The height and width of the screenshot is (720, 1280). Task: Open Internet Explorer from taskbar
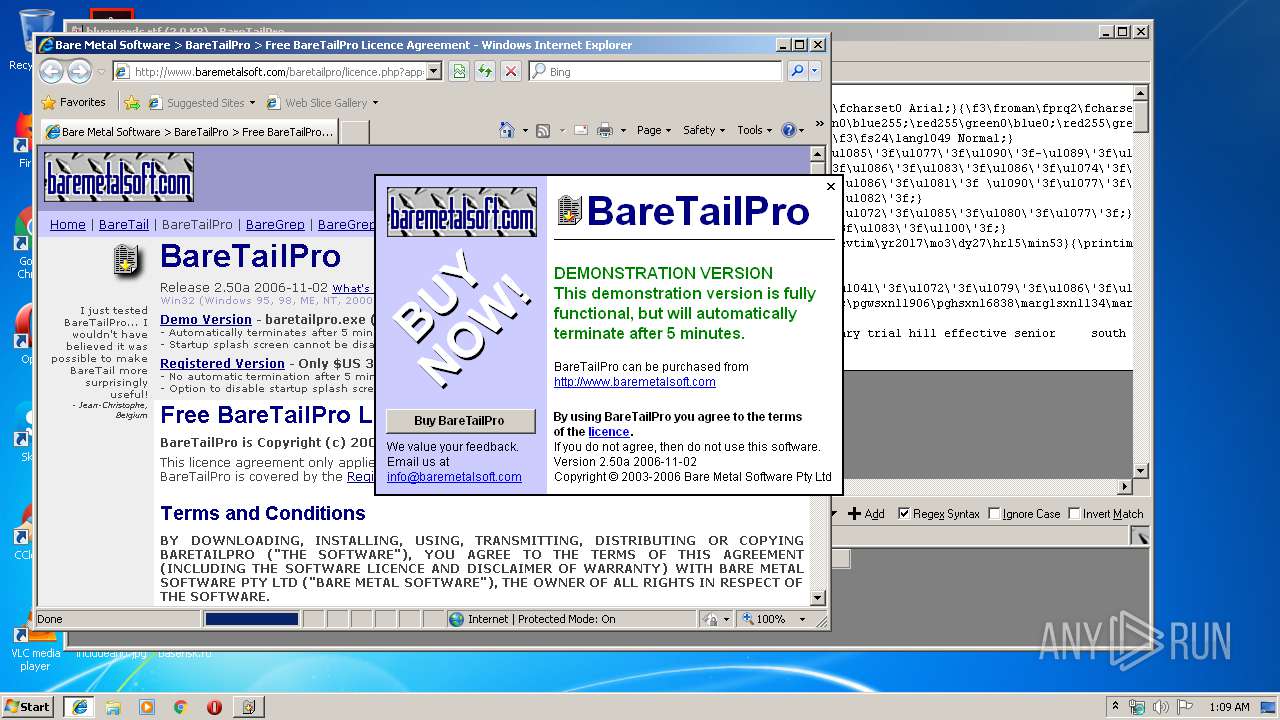79,707
